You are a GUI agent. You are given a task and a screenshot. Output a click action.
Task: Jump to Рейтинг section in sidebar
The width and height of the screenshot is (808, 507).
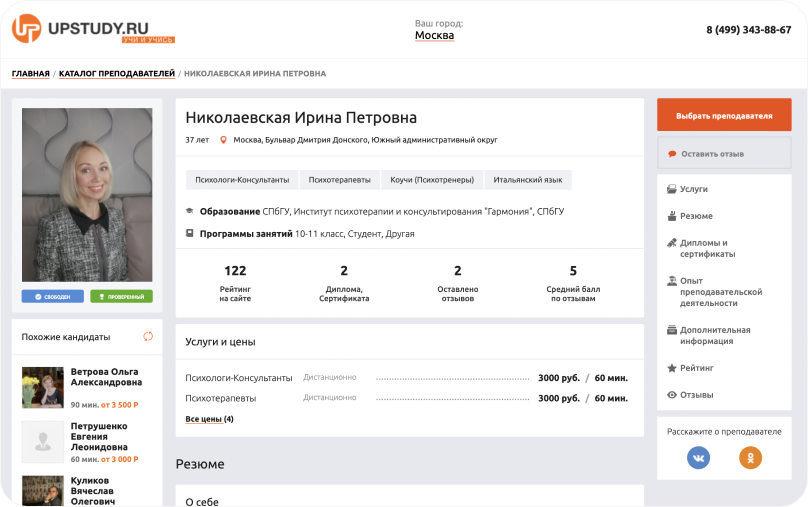point(697,368)
